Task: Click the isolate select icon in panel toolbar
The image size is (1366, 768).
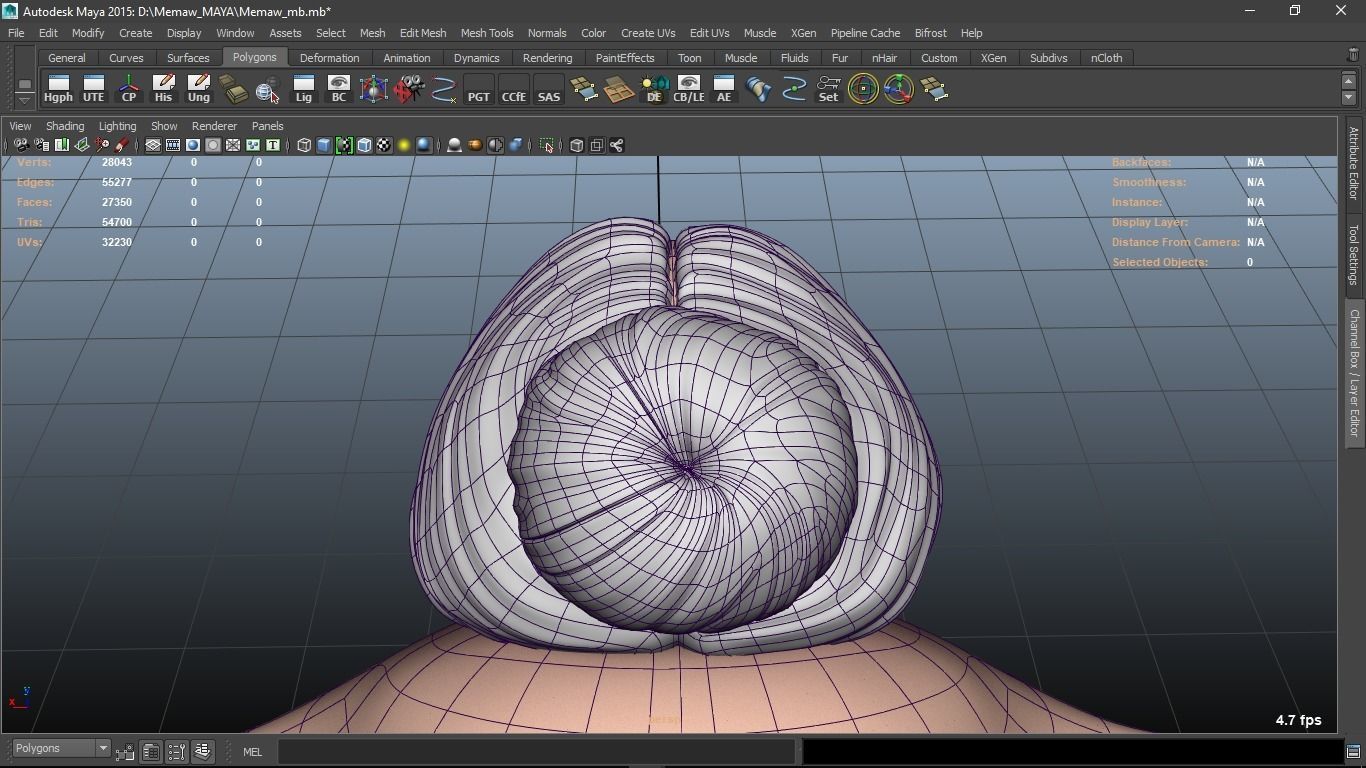Action: tap(547, 145)
